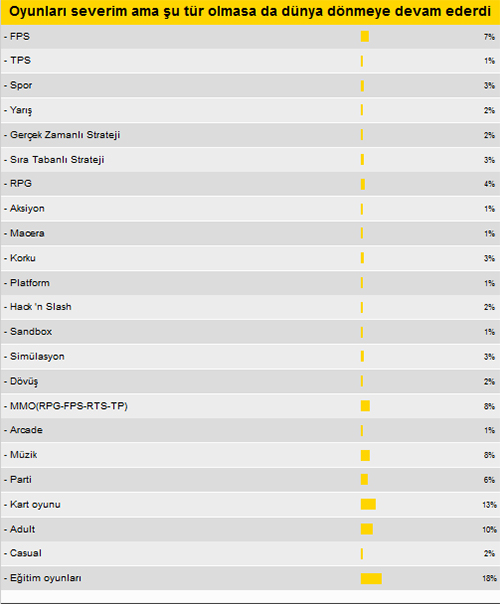Select the FPS row label
Screen dimensions: 500x604
point(17,37)
